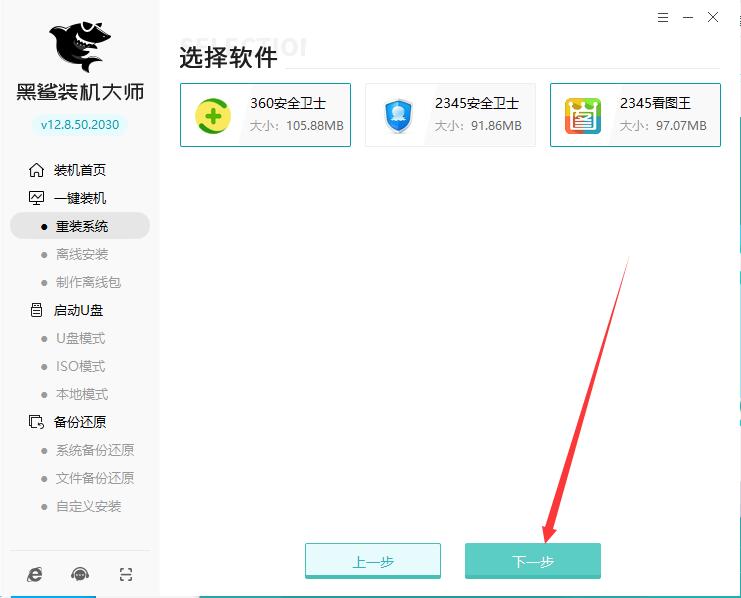The image size is (741, 598).
Task: Select 制作离线包 in the sidebar
Action: pos(88,282)
